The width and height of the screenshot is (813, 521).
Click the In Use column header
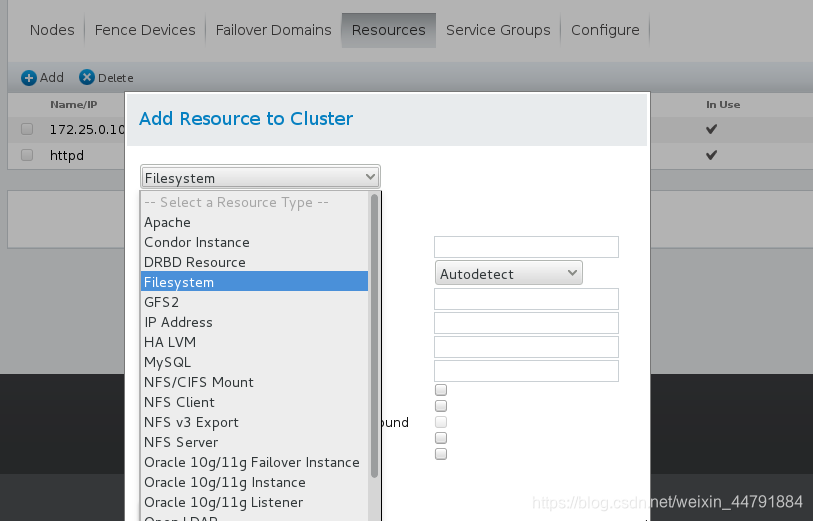click(x=723, y=105)
